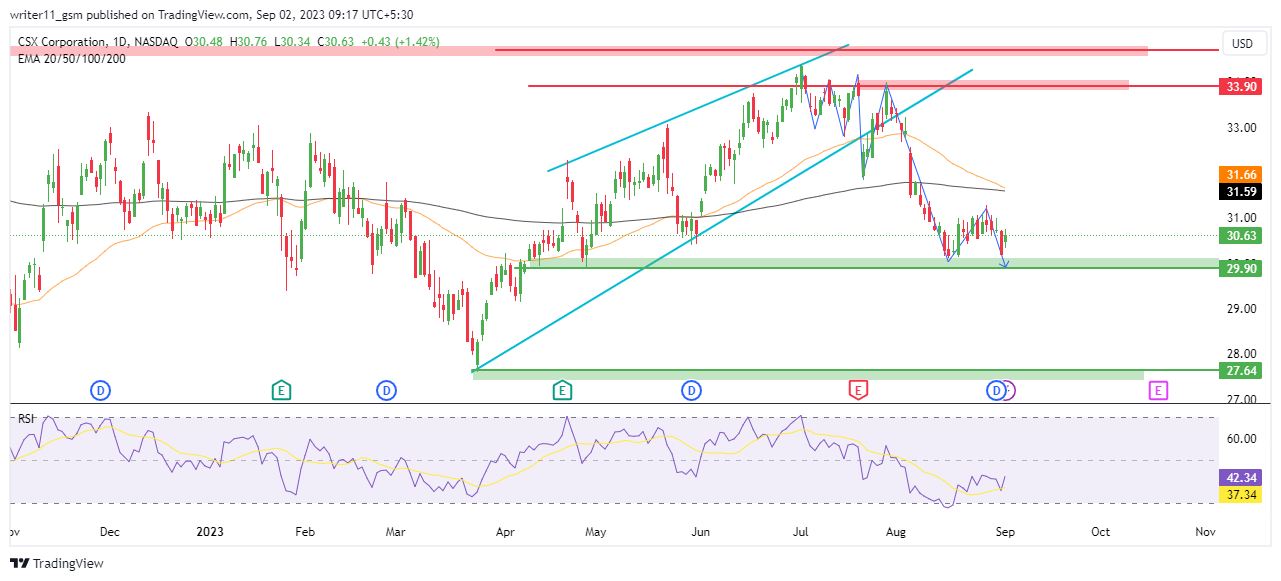Click the 29.00 price axis value
Screen dimensions: 1281x581
tap(1242, 308)
